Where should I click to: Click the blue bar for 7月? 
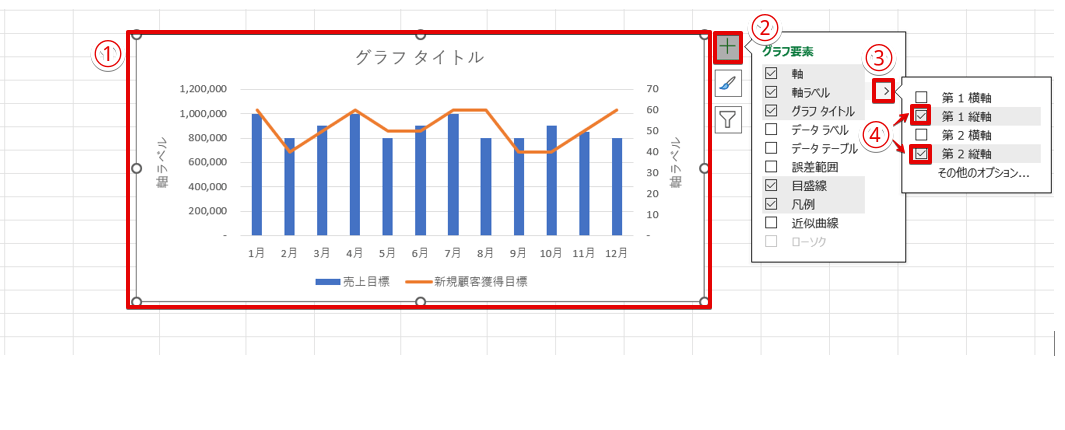click(453, 175)
